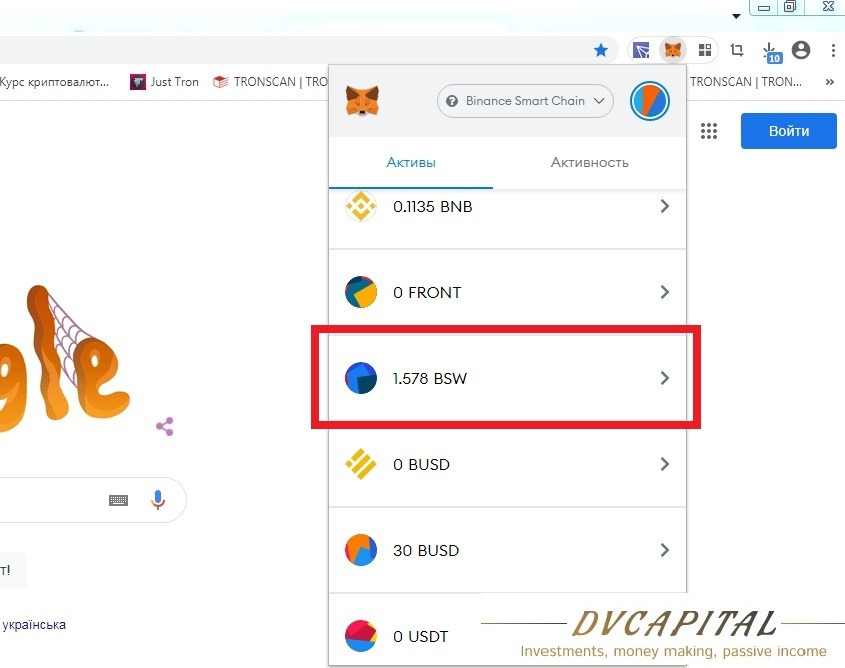Image resolution: width=845 pixels, height=668 pixels.
Task: Expand the 30 BUSD token row
Action: pyautogui.click(x=507, y=550)
